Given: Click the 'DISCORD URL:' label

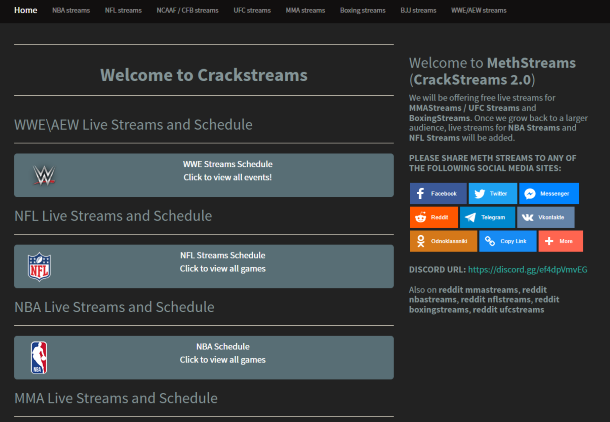Looking at the screenshot, I should pyautogui.click(x=437, y=270).
